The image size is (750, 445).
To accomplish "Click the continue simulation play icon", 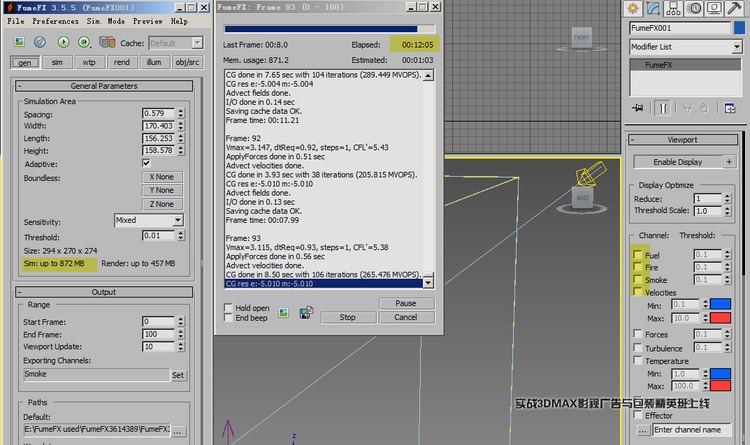I will (x=84, y=42).
